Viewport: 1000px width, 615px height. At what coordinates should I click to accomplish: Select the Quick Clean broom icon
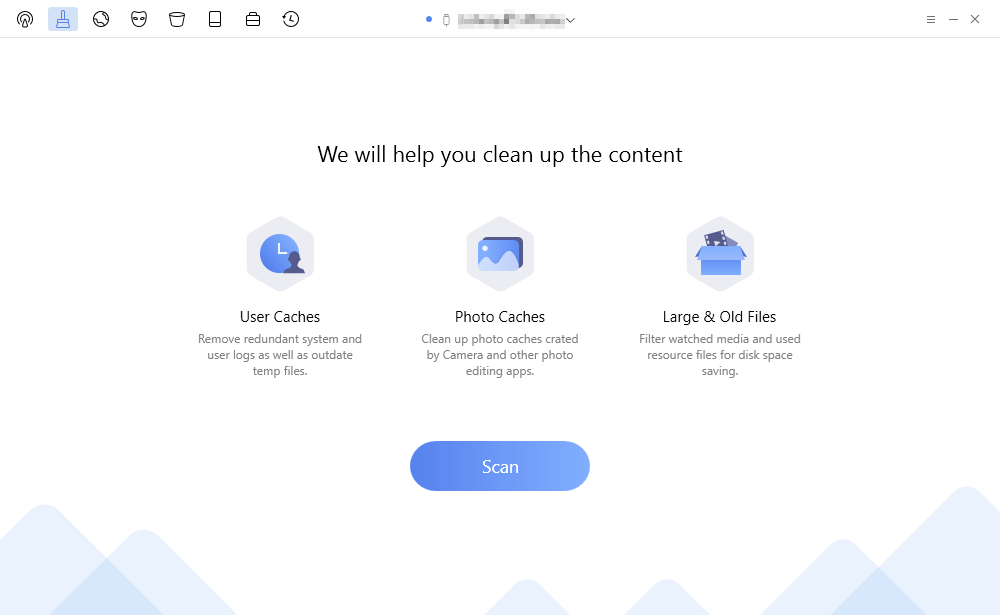[x=62, y=19]
